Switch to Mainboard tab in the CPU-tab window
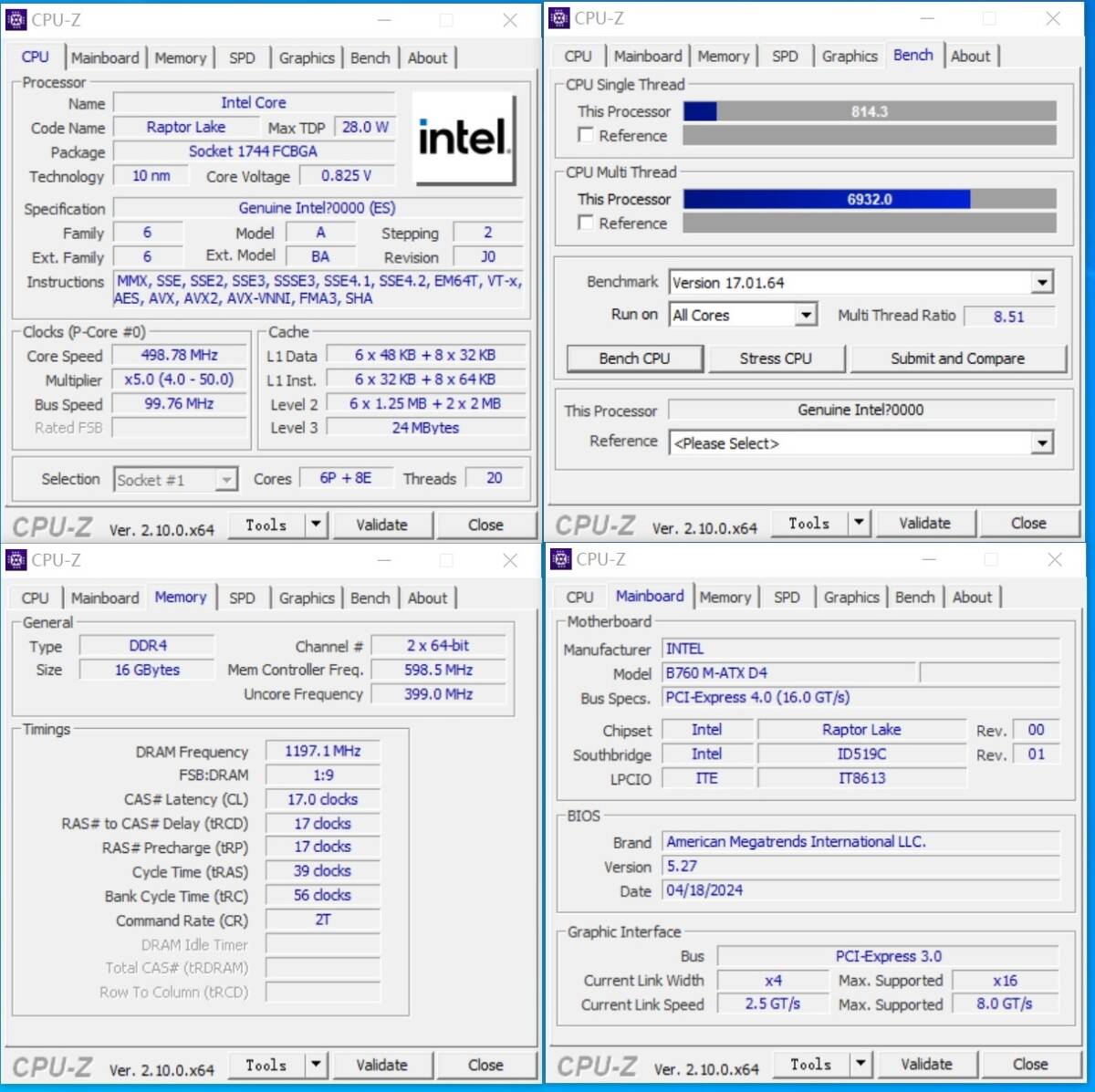Screen dimensions: 1095x1092 (105, 57)
